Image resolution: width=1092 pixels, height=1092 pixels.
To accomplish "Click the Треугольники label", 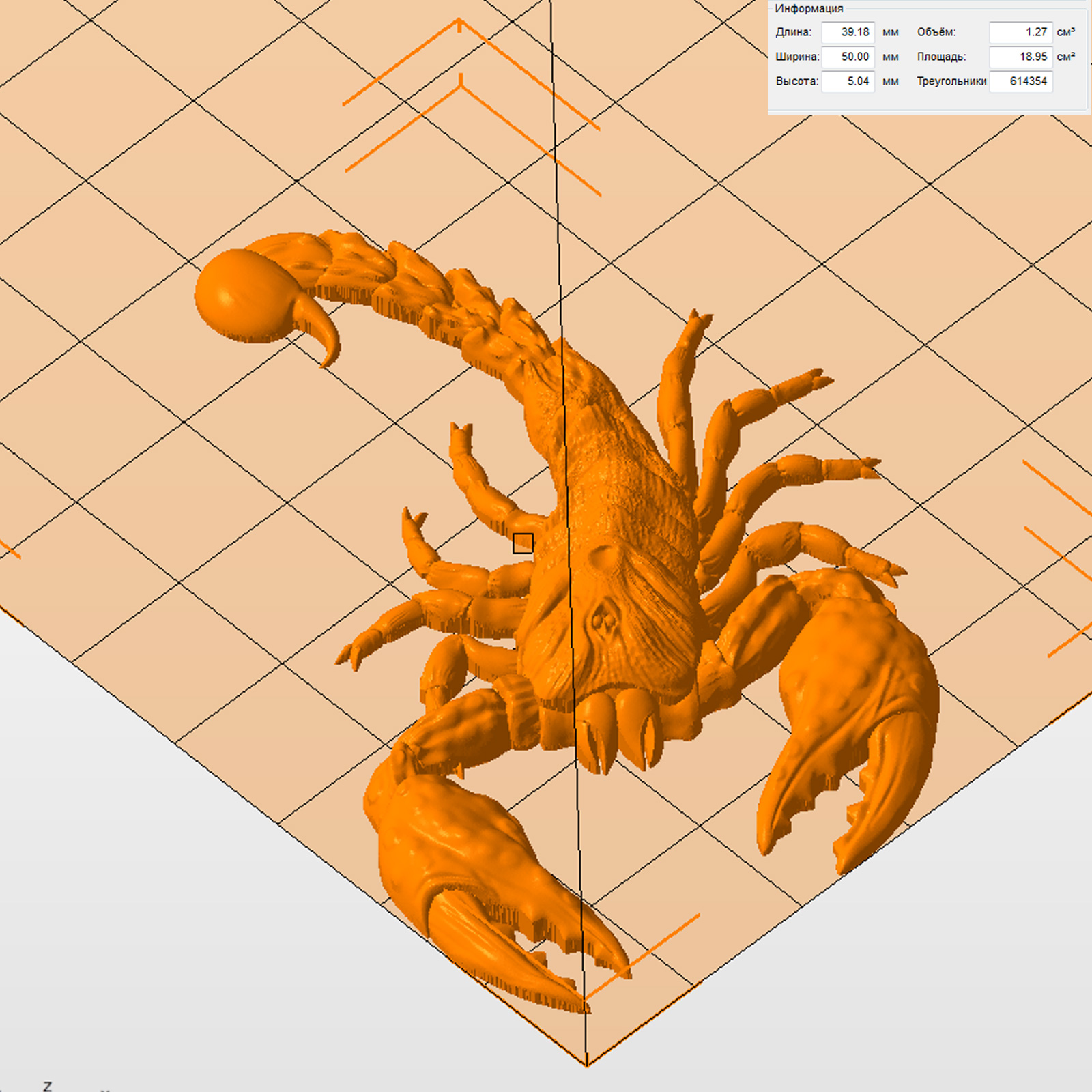I will (x=951, y=81).
